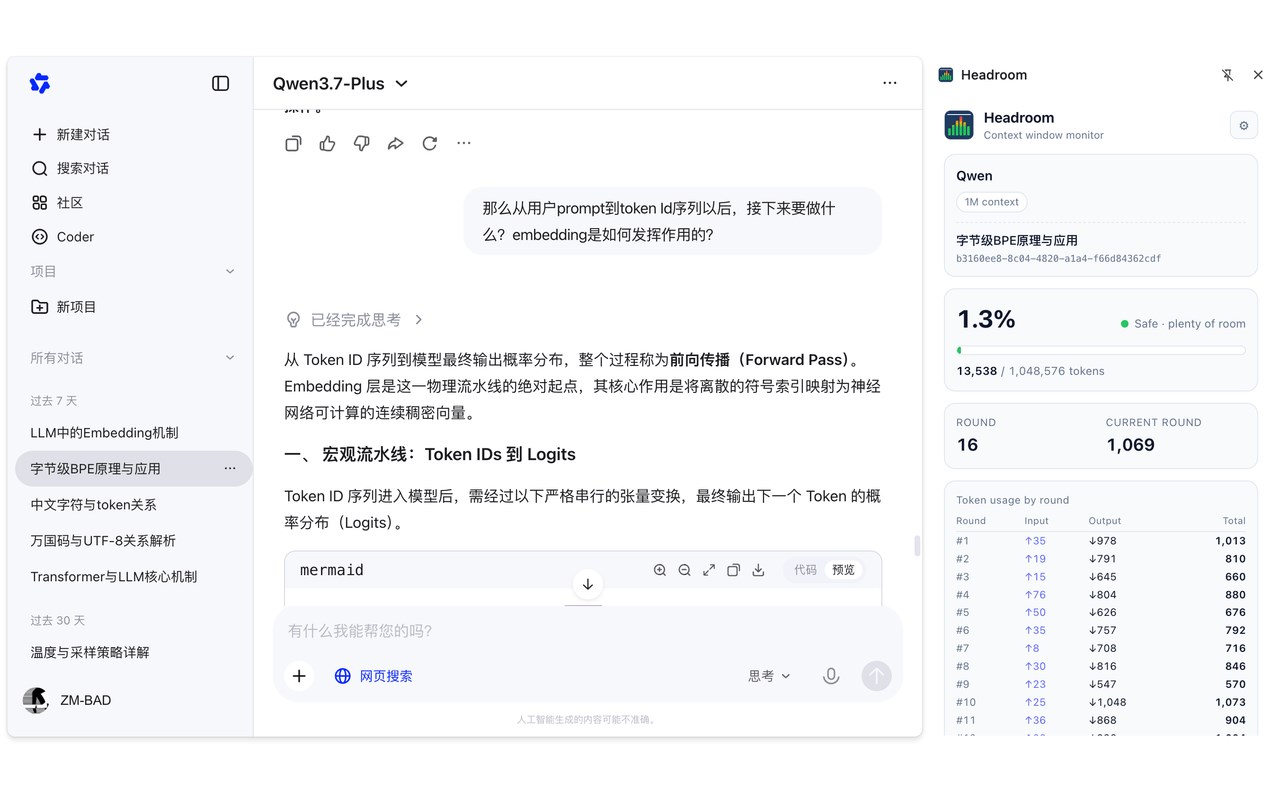Click the round #1 total 1,013
This screenshot has height=800, width=1280.
tap(1230, 541)
